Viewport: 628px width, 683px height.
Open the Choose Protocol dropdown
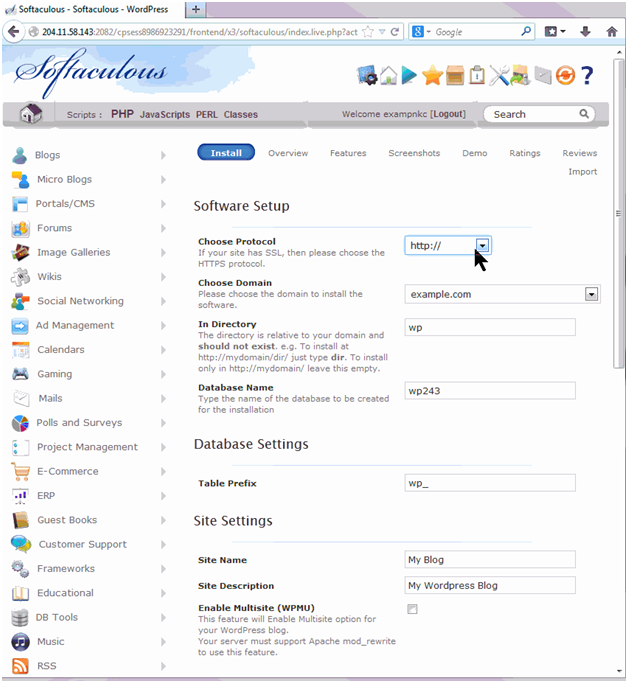448,246
